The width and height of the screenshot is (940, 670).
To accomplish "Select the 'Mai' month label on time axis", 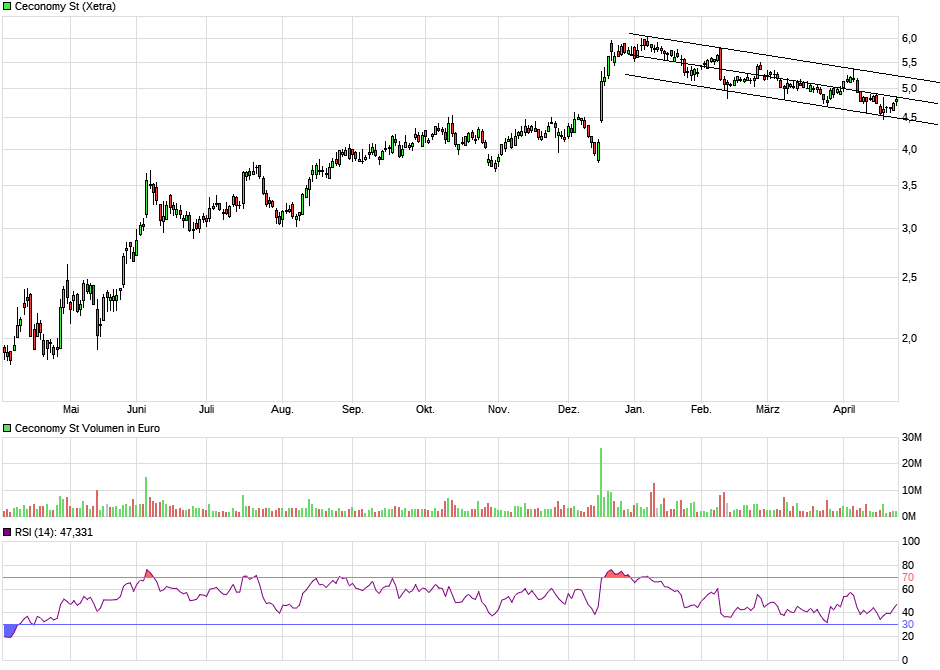I will 71,409.
